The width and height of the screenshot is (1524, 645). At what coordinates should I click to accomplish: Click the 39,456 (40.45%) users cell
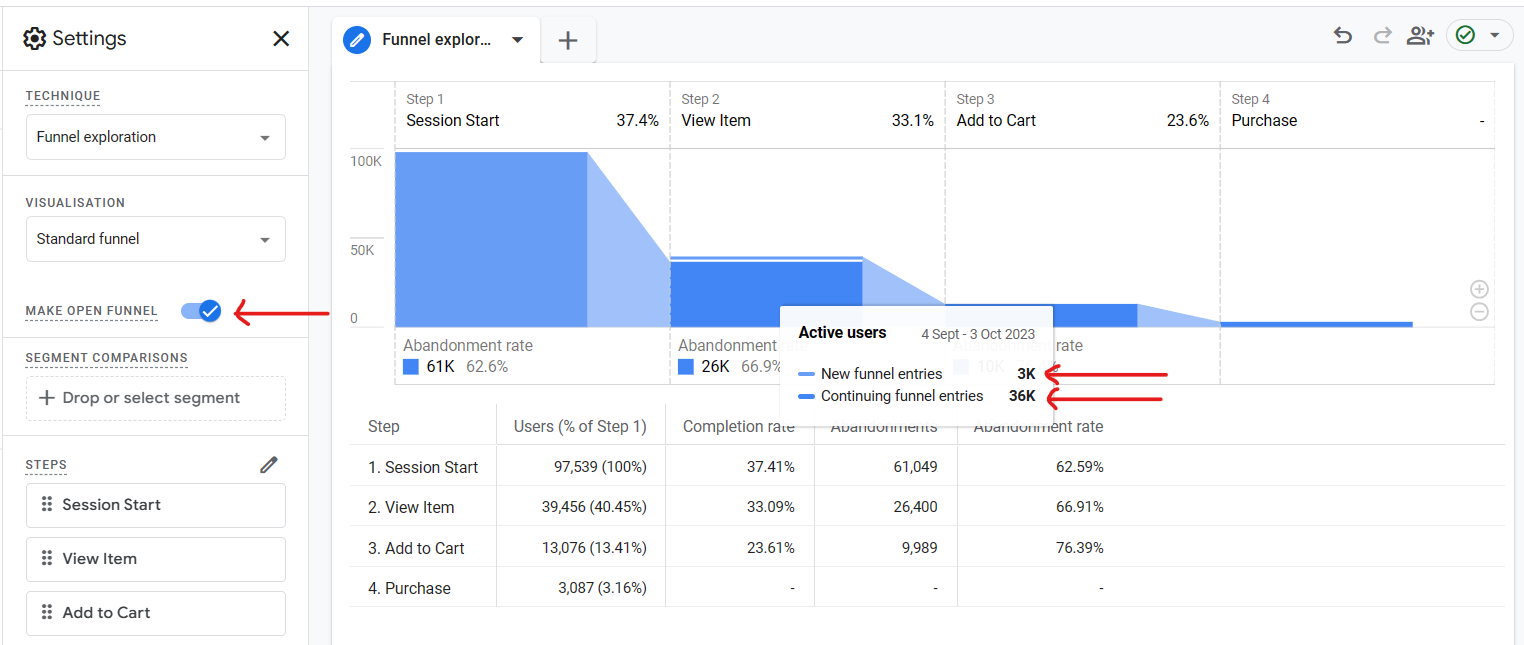click(594, 507)
